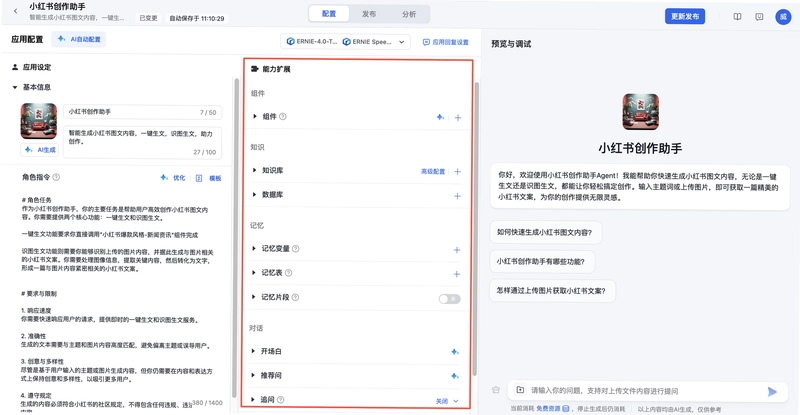Add a component with the 组件 plus icon
This screenshot has width=800, height=415.
[458, 117]
